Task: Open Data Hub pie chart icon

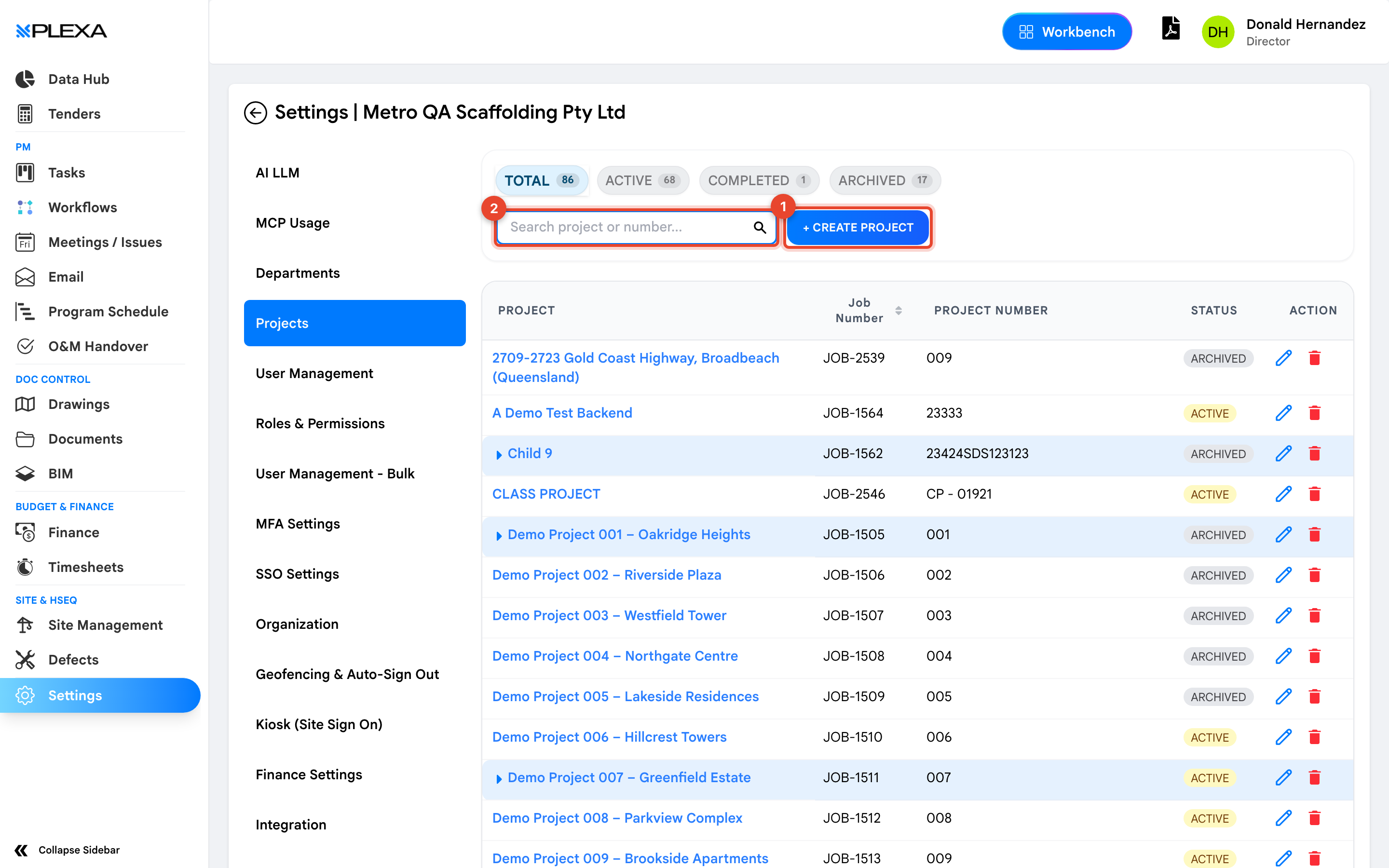Action: 25,79
